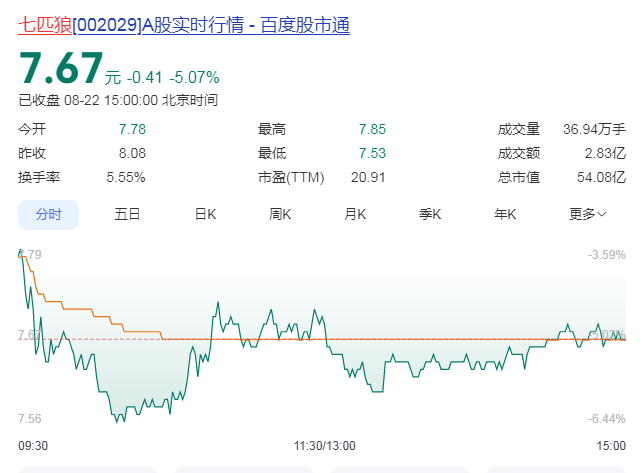Image resolution: width=643 pixels, height=473 pixels.
Task: Click the 11:30/13:00 time axis label
Action: click(324, 446)
